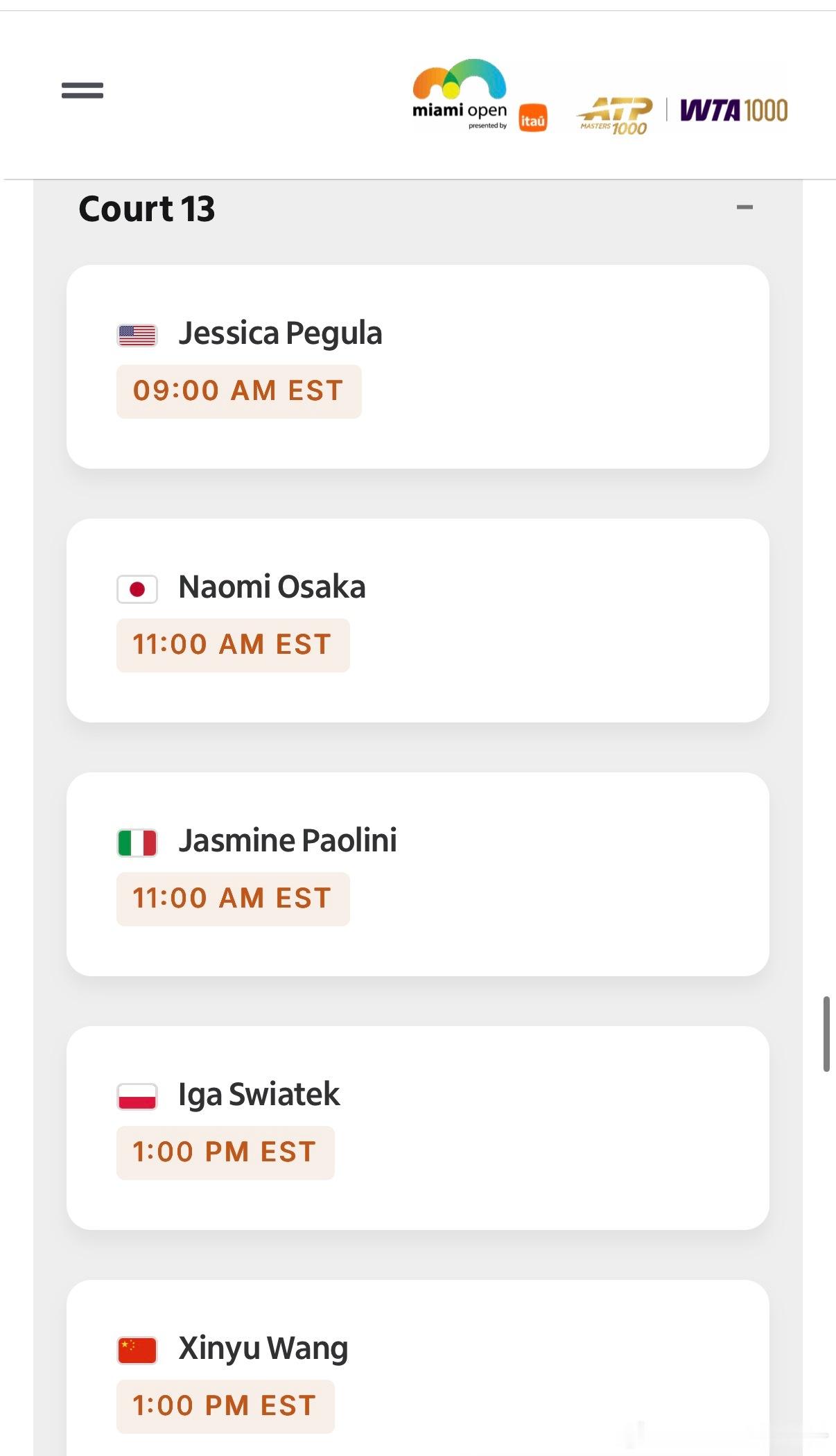Select Jasmine Paolini's name
The height and width of the screenshot is (1456, 836).
[288, 840]
